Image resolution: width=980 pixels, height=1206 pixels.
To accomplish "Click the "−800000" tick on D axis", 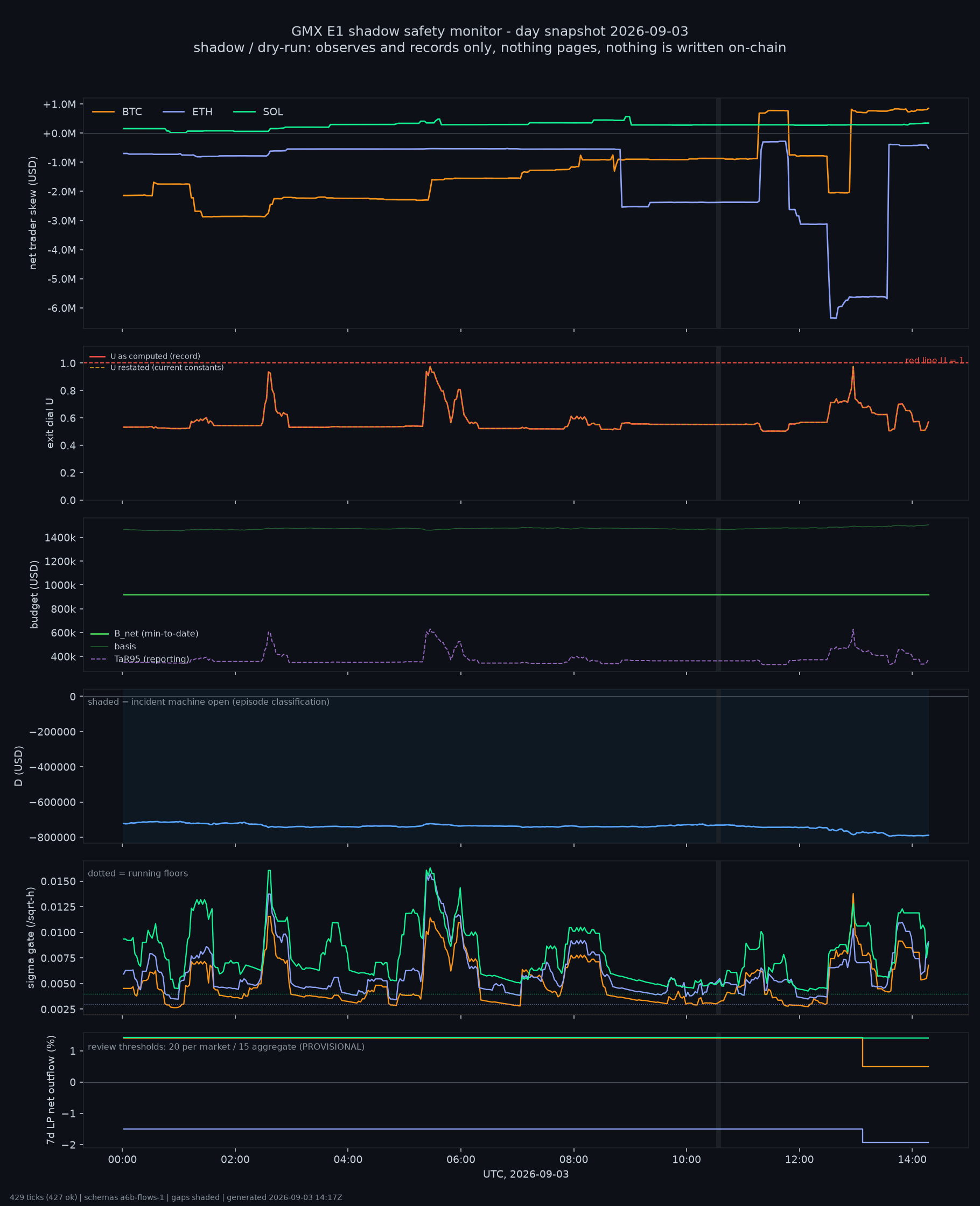I will (53, 838).
